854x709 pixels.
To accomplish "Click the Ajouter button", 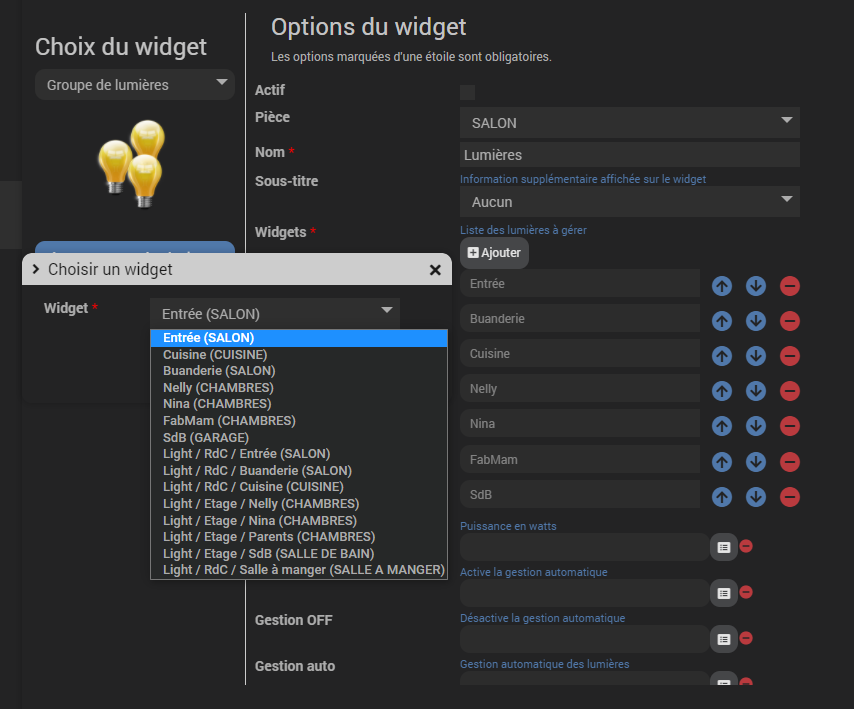I will coord(494,253).
